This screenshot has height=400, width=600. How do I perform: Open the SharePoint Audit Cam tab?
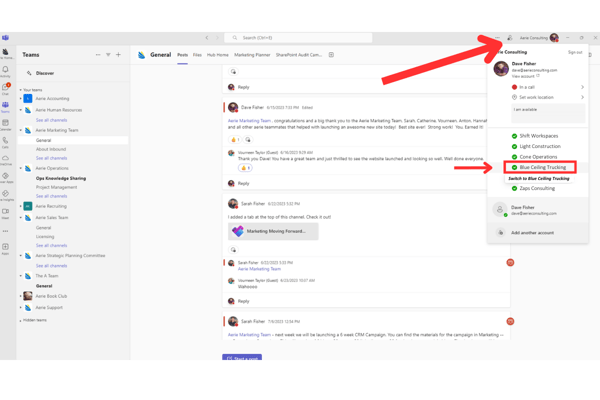299,55
